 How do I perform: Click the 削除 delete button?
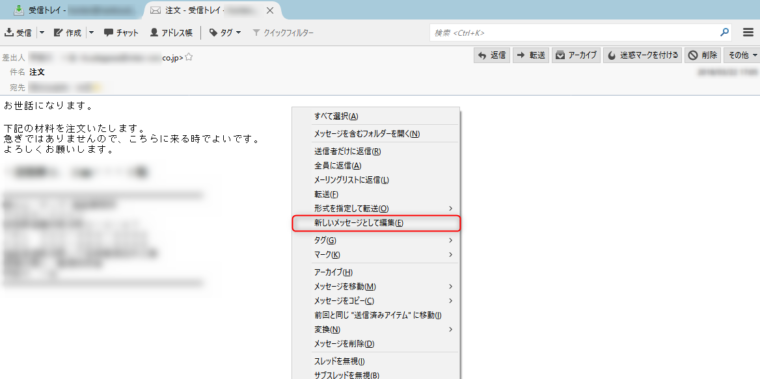pos(703,55)
